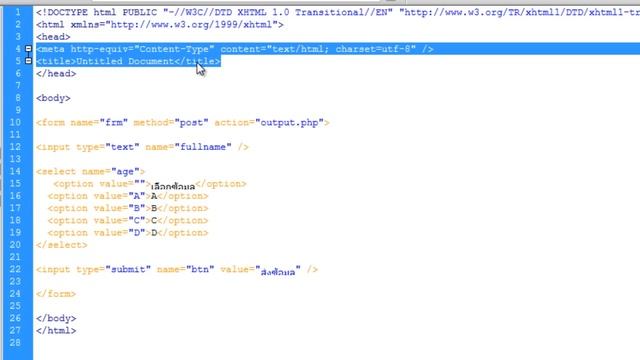This screenshot has width=640, height=360.
Task: Click the closing /head tag
Action: [56, 73]
